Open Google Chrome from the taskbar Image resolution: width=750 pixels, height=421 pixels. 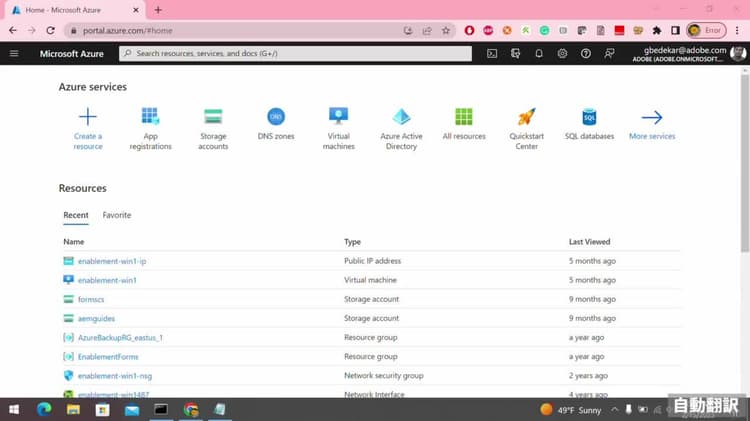point(190,410)
